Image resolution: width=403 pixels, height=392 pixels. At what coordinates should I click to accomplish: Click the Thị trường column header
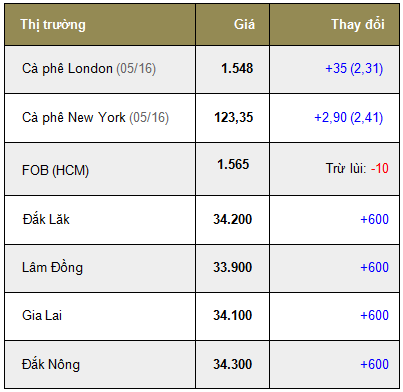tap(53, 25)
